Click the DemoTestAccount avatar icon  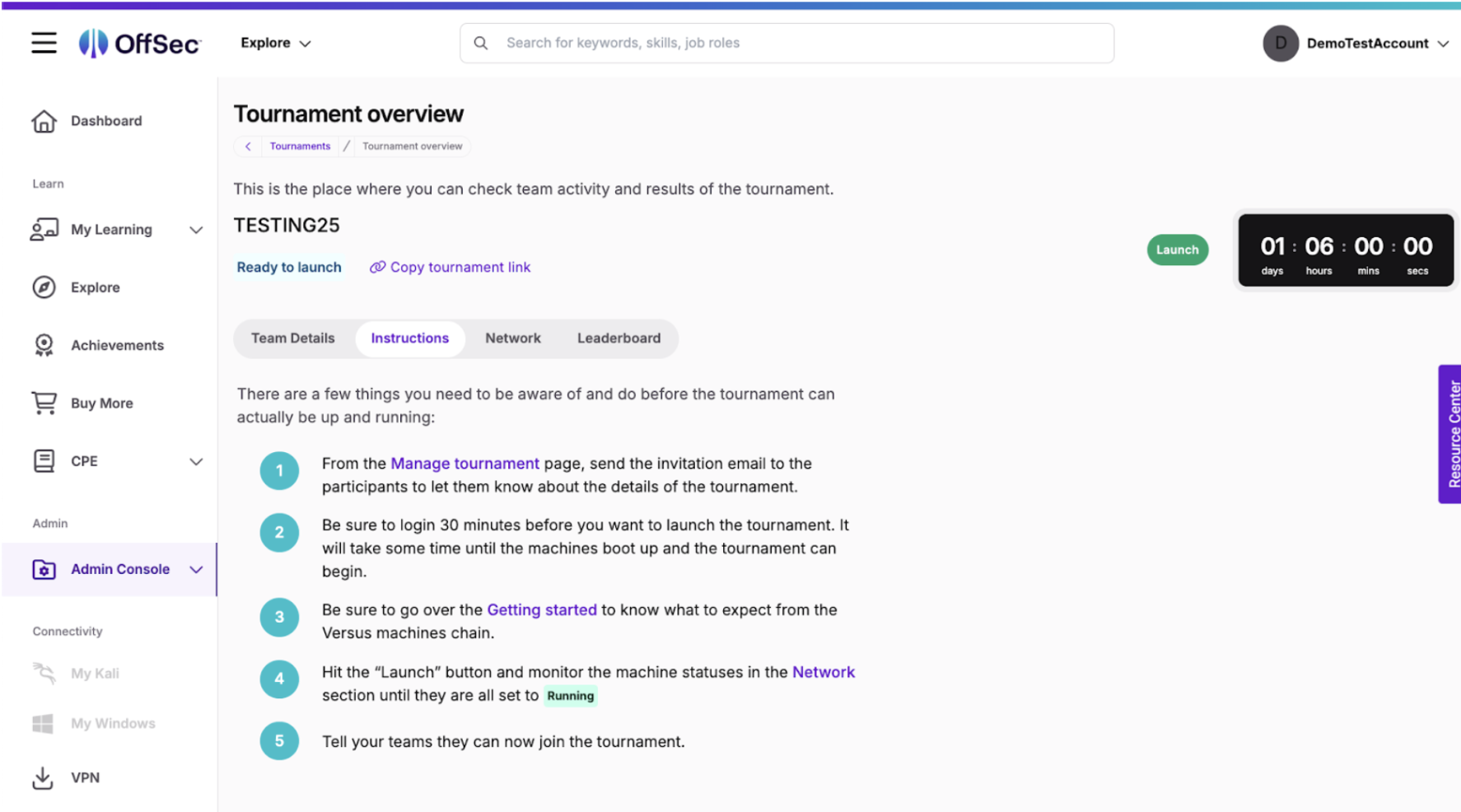coord(1280,43)
